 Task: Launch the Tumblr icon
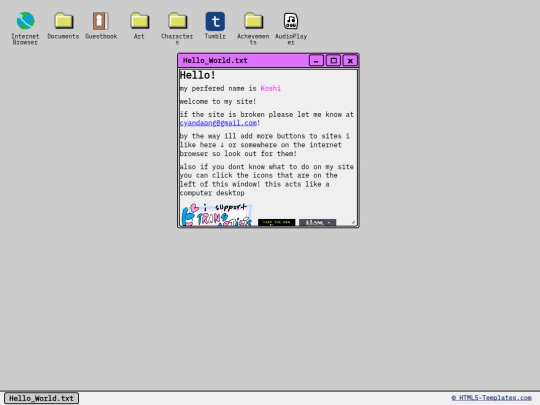[x=215, y=26]
